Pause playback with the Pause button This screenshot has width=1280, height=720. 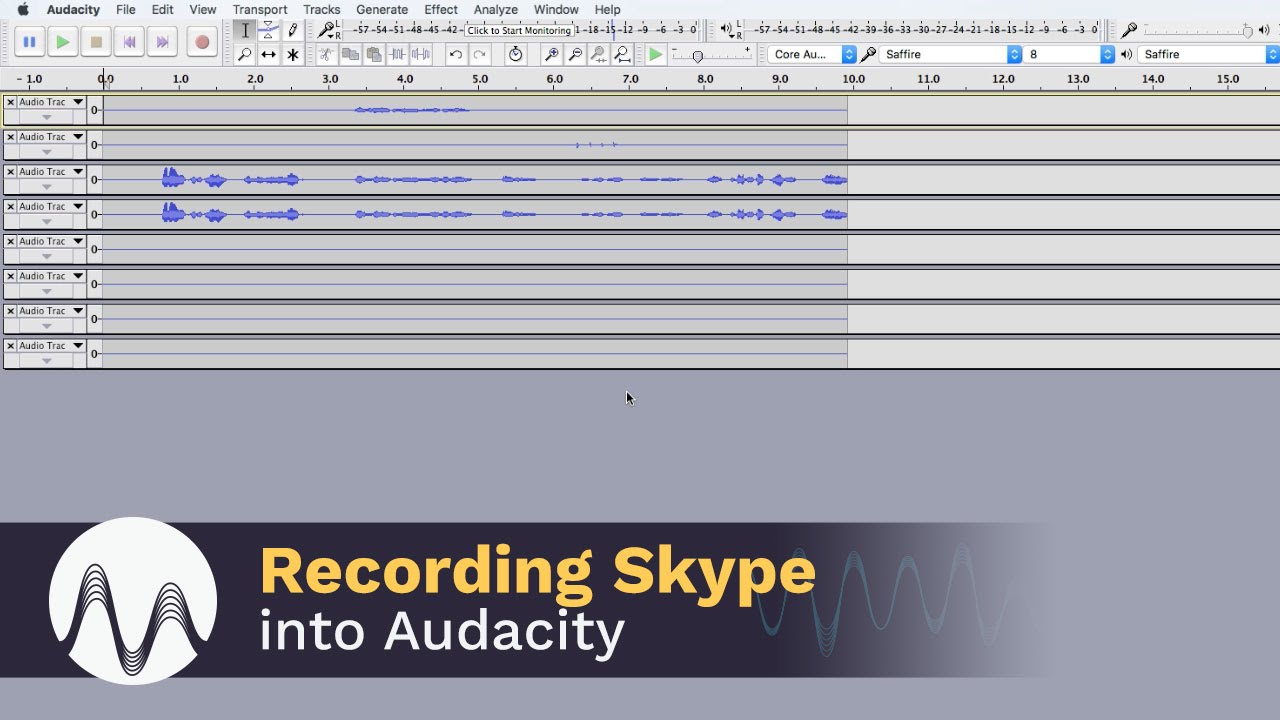point(28,41)
